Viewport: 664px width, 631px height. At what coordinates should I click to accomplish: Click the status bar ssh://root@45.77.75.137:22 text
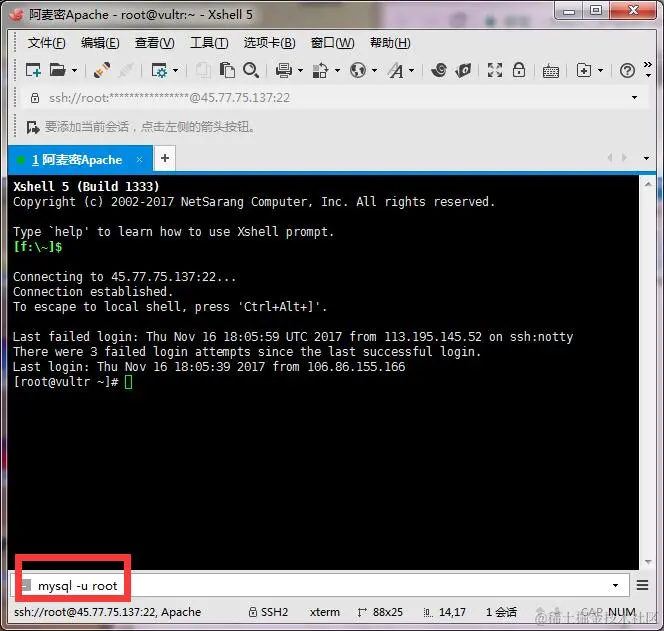85,612
